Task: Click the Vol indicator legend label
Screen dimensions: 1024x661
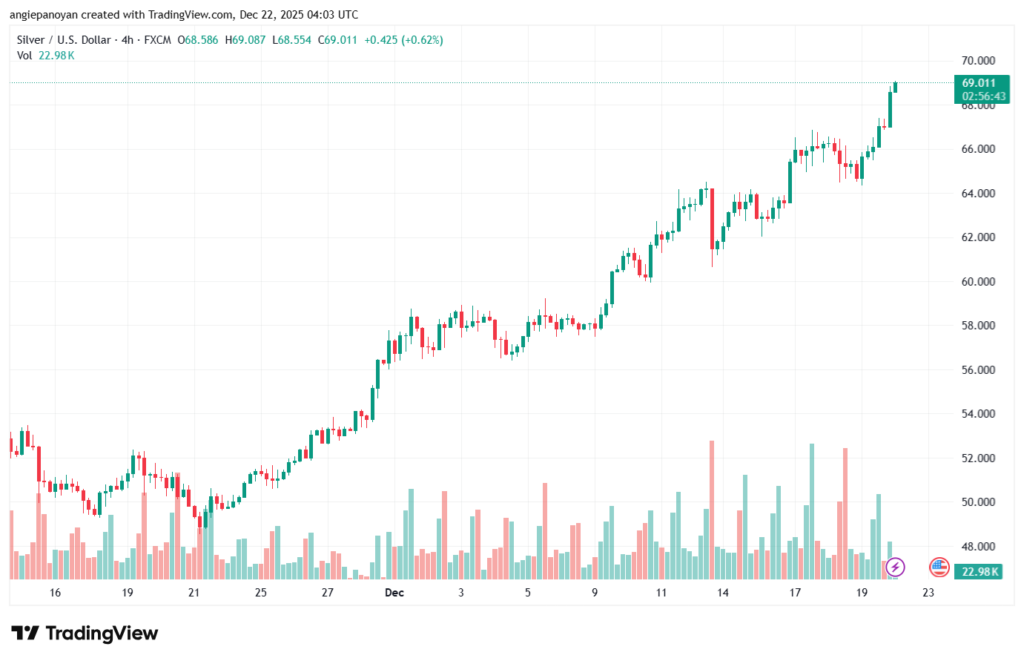Action: (x=25, y=55)
